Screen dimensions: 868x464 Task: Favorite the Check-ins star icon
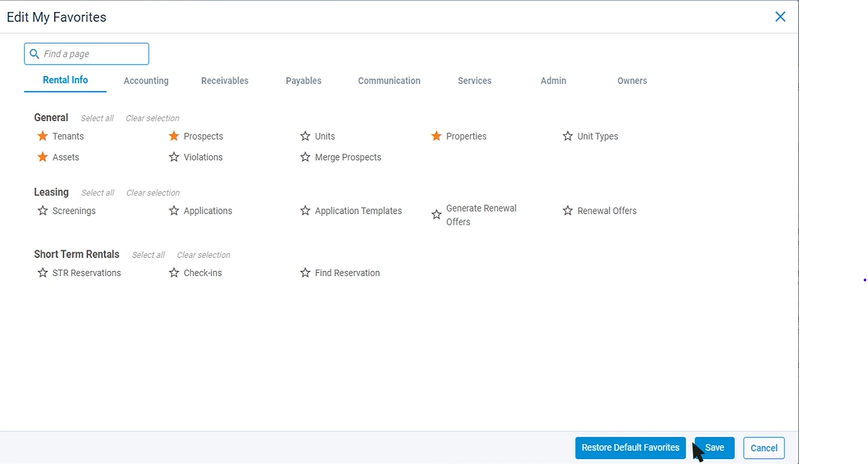[x=174, y=273]
